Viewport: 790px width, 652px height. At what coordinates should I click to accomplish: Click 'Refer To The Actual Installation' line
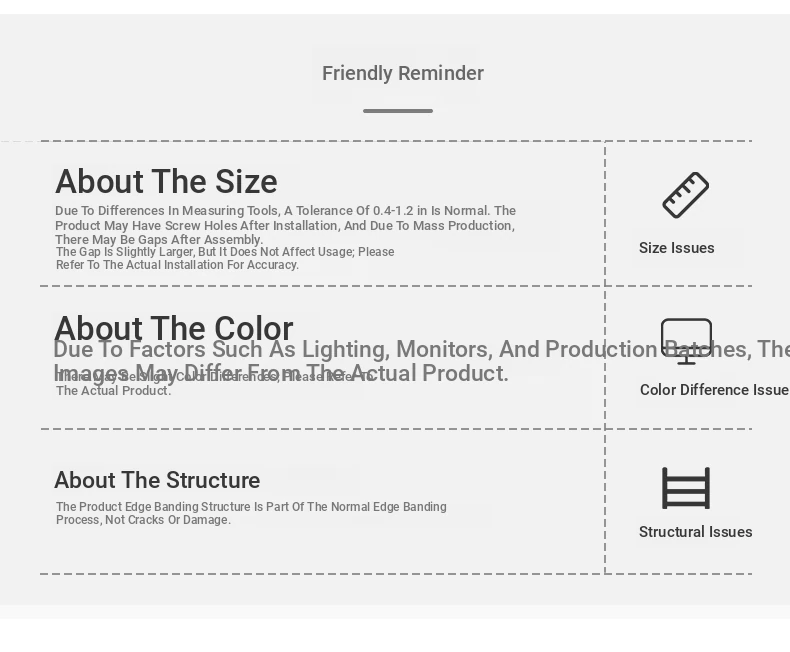[x=177, y=265]
